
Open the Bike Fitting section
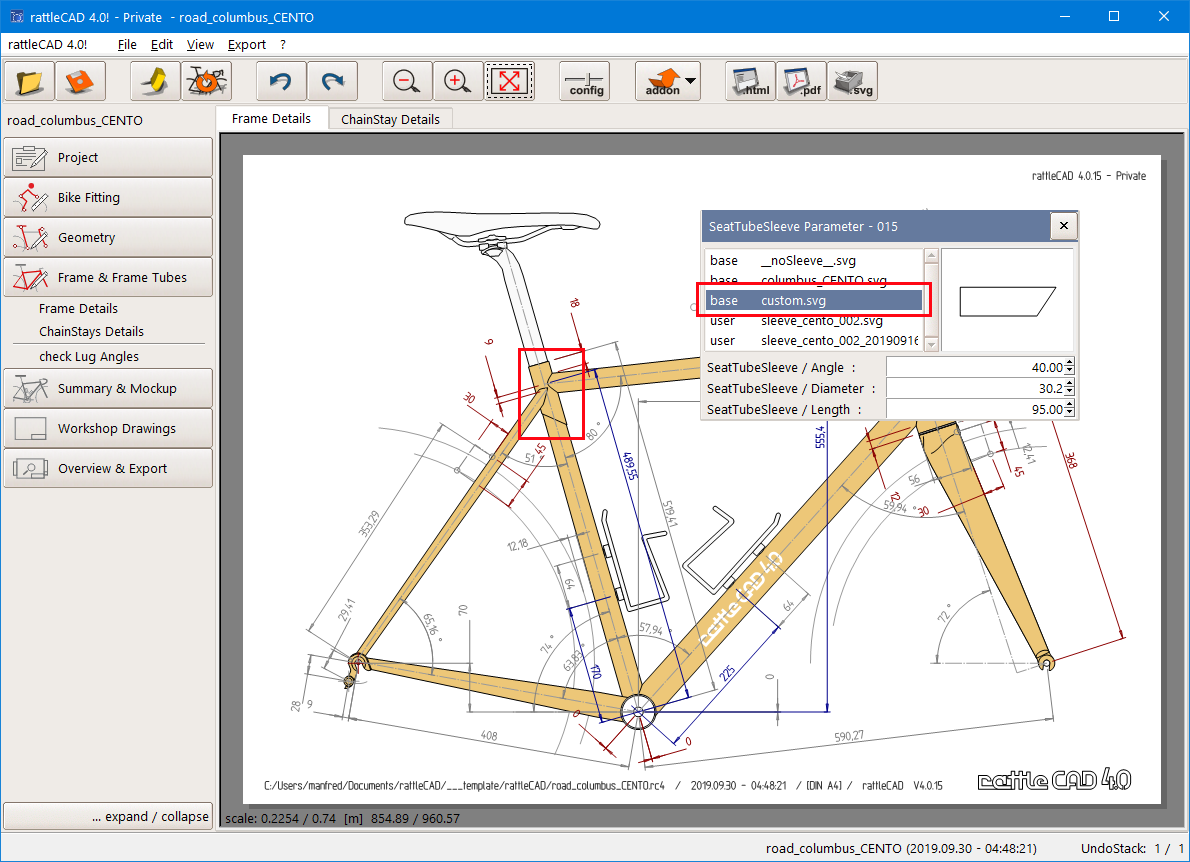click(x=109, y=197)
